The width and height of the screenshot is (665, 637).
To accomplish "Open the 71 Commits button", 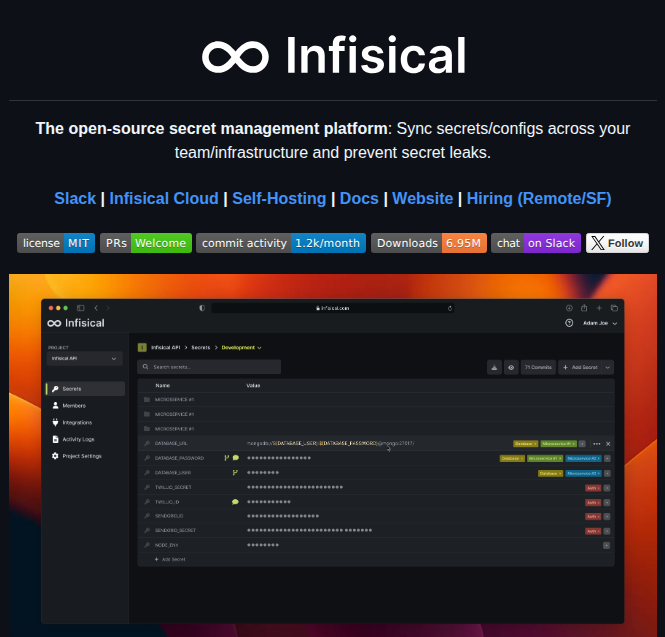I will click(x=538, y=367).
